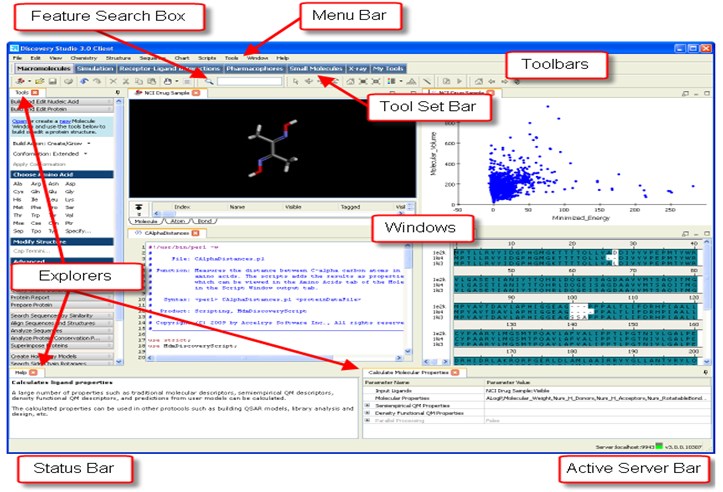Click the Analyze Sequences tool group
Screen dimensions: 723x492
coord(61,331)
